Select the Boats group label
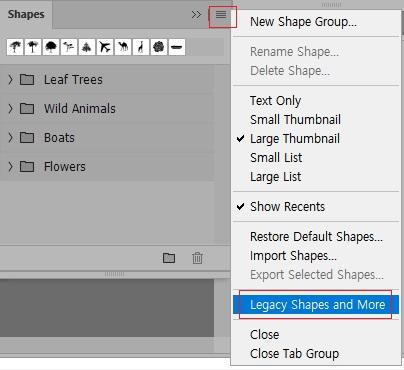The image size is (404, 370). [x=59, y=137]
